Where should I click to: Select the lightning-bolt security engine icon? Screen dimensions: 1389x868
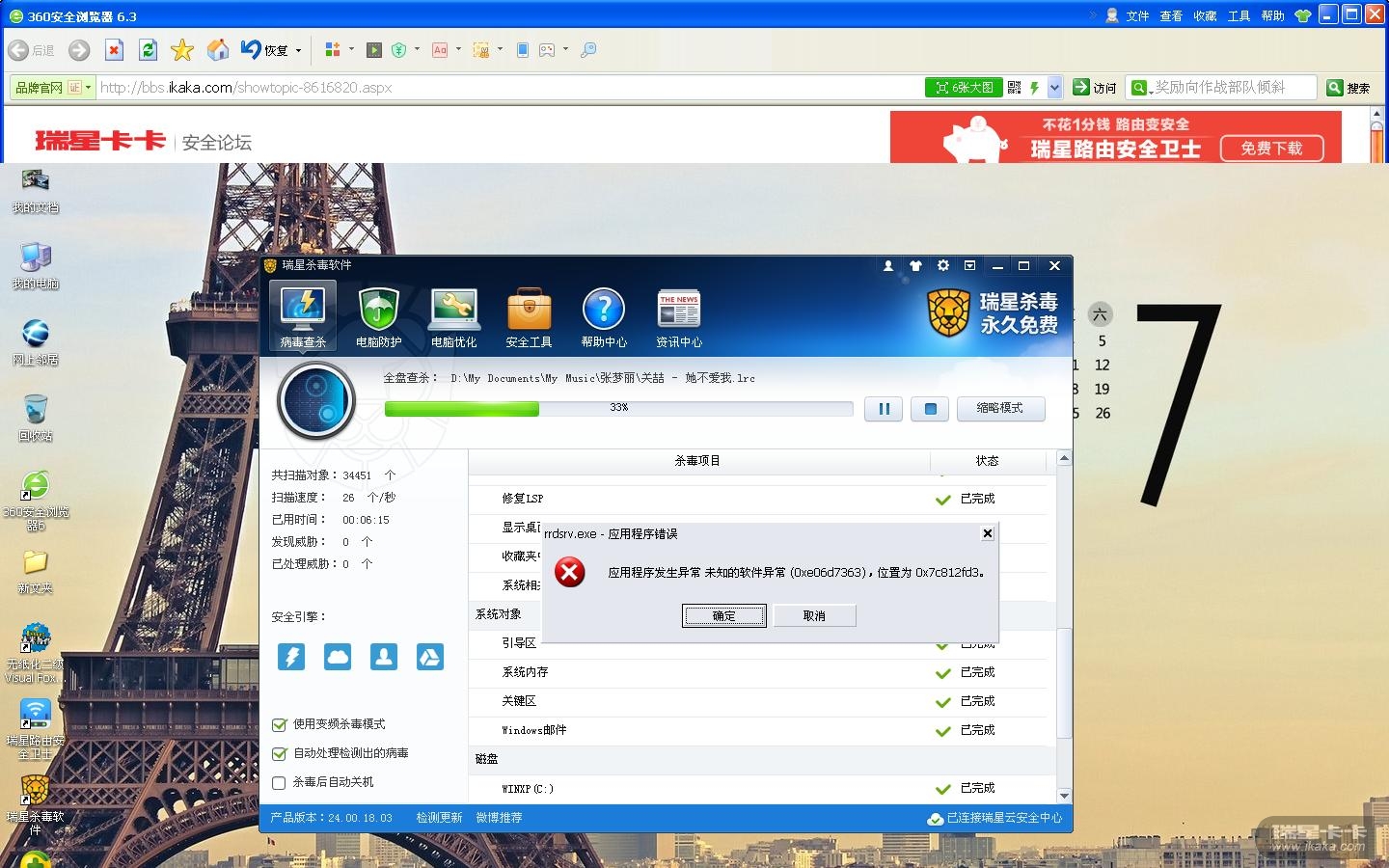click(x=291, y=657)
